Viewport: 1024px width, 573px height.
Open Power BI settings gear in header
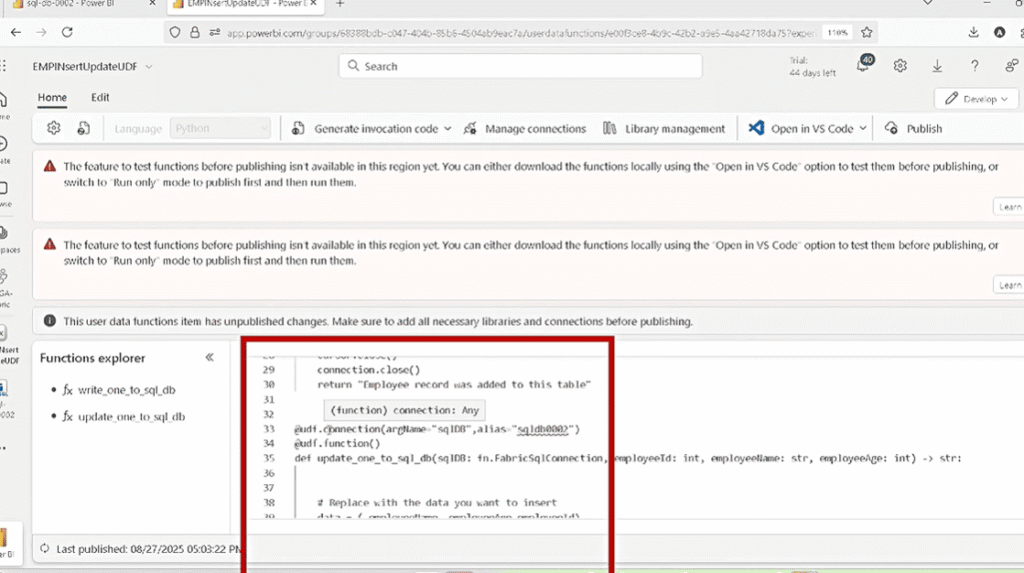(x=900, y=65)
